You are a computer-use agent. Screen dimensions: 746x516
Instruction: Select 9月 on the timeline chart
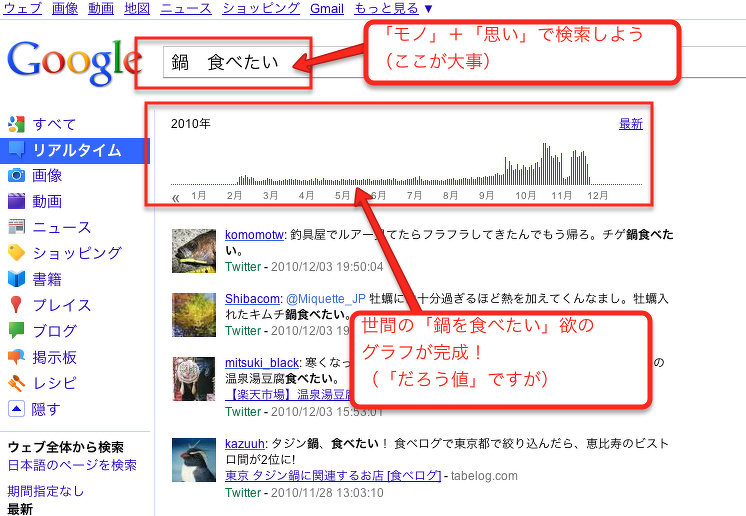[x=486, y=195]
